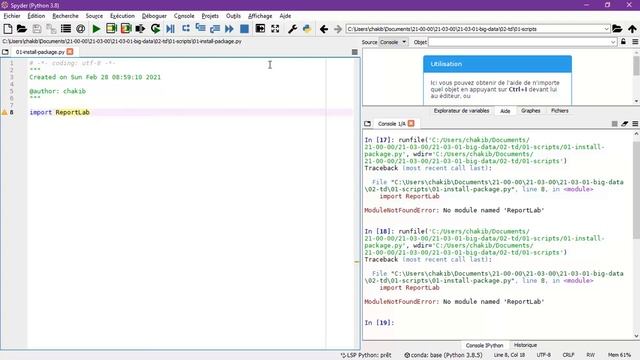Viewport: 640px width, 360px height.
Task: Run the current cell icon
Action: coord(111,29)
